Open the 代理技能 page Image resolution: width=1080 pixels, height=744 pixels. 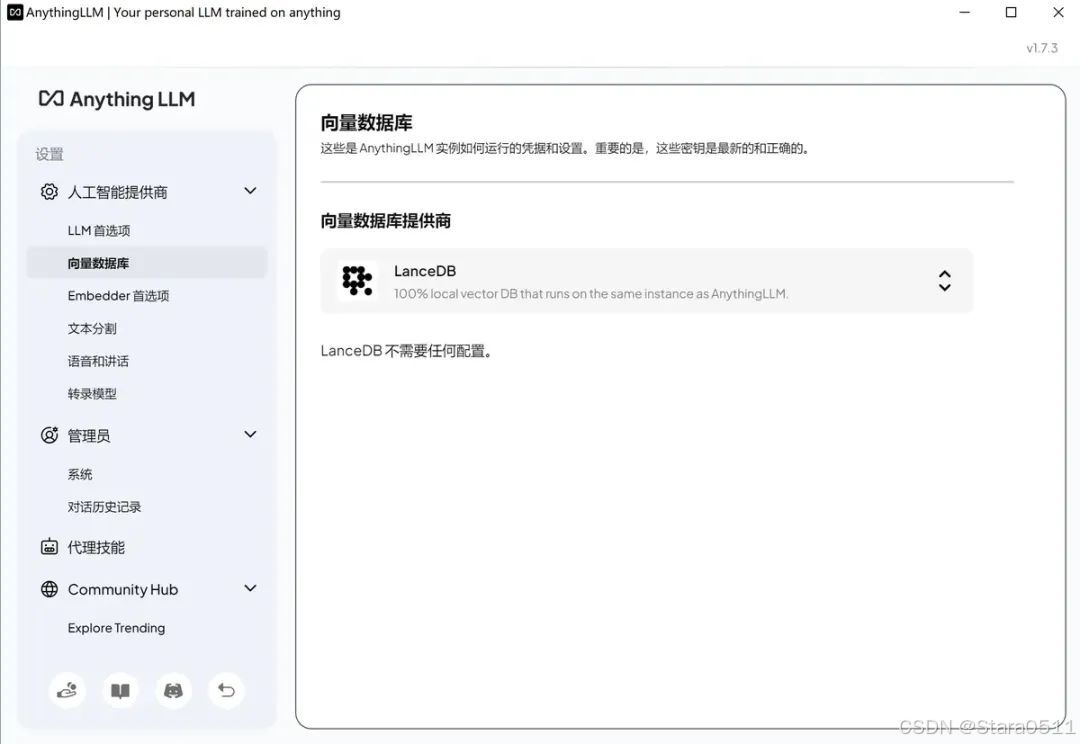point(96,548)
